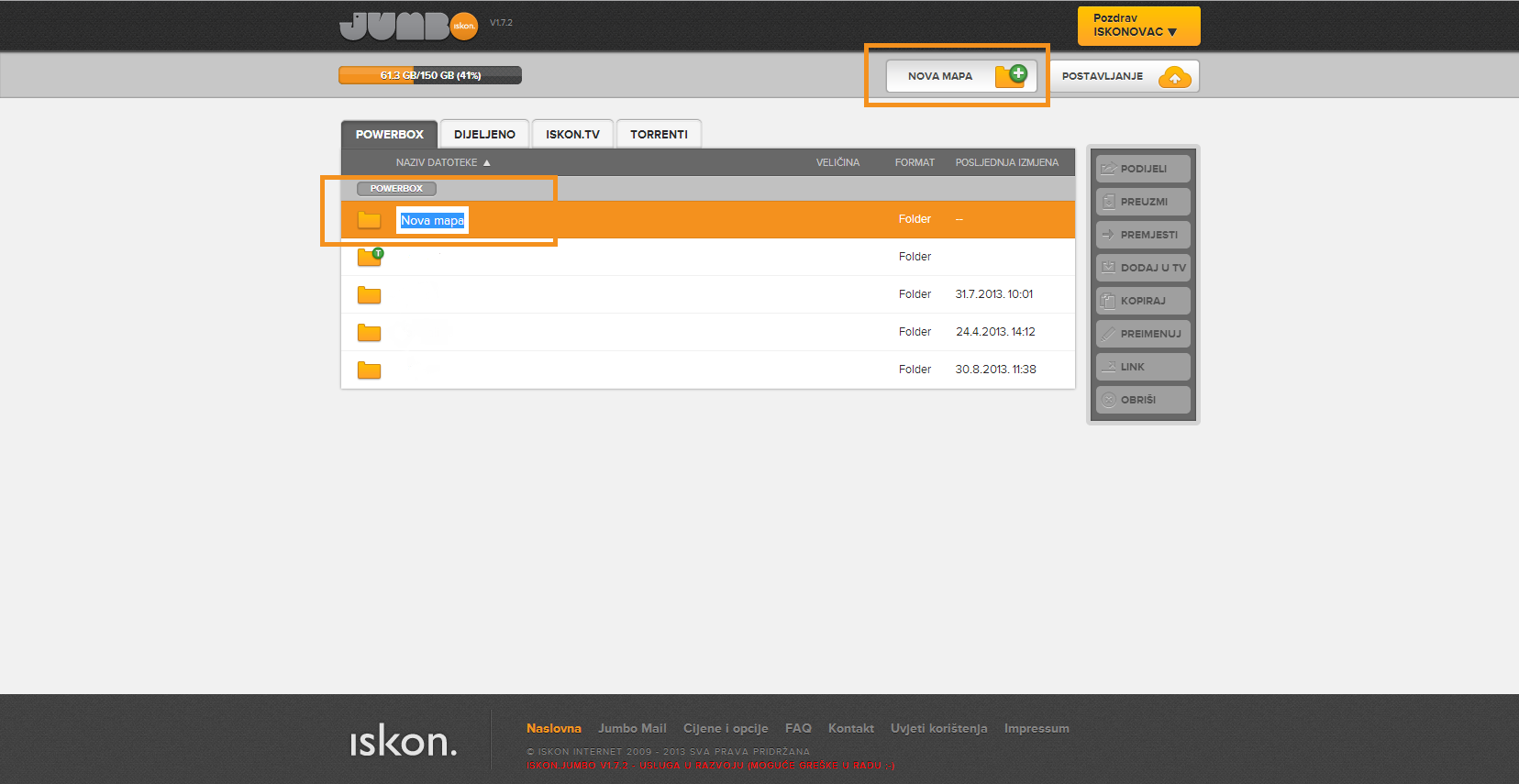Toggle sort arrow next to Naziv datoteke

coord(487,162)
